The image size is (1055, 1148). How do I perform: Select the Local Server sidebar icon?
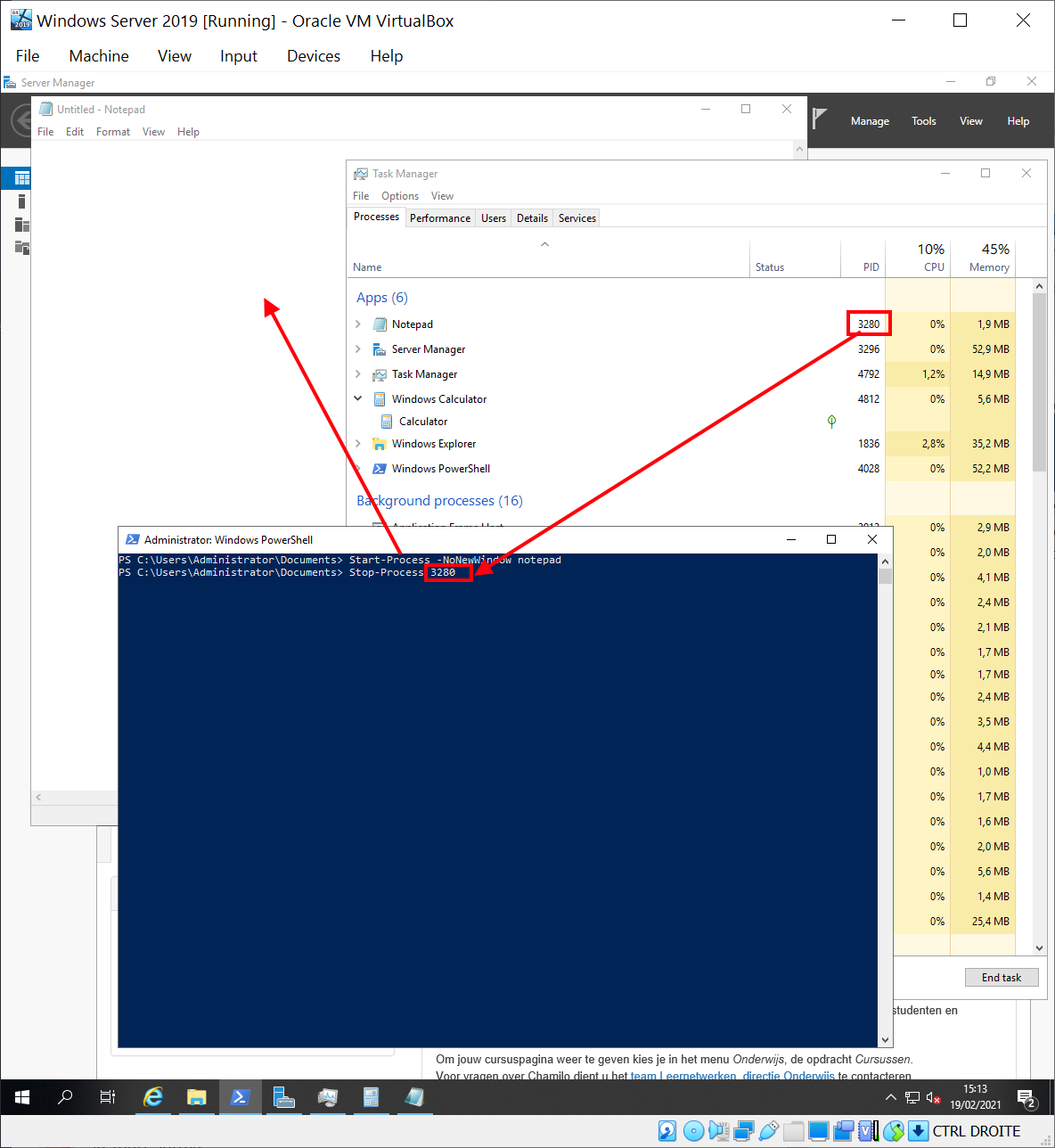[x=21, y=202]
